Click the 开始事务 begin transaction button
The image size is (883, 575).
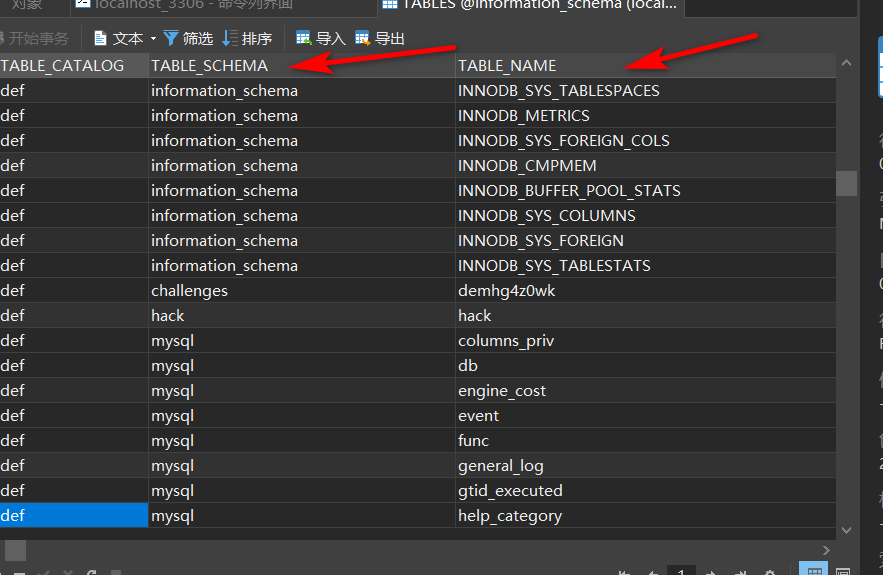[34, 38]
